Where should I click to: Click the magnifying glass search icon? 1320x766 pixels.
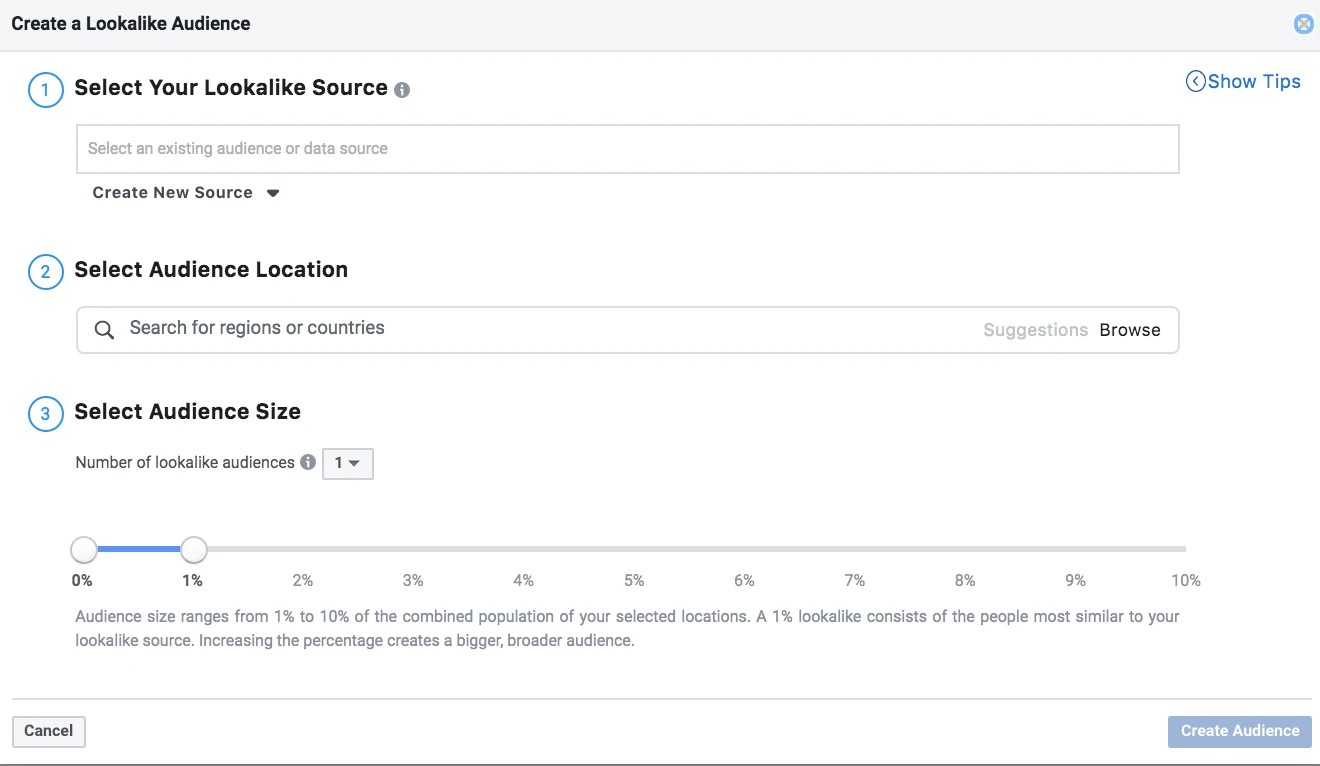pyautogui.click(x=104, y=330)
